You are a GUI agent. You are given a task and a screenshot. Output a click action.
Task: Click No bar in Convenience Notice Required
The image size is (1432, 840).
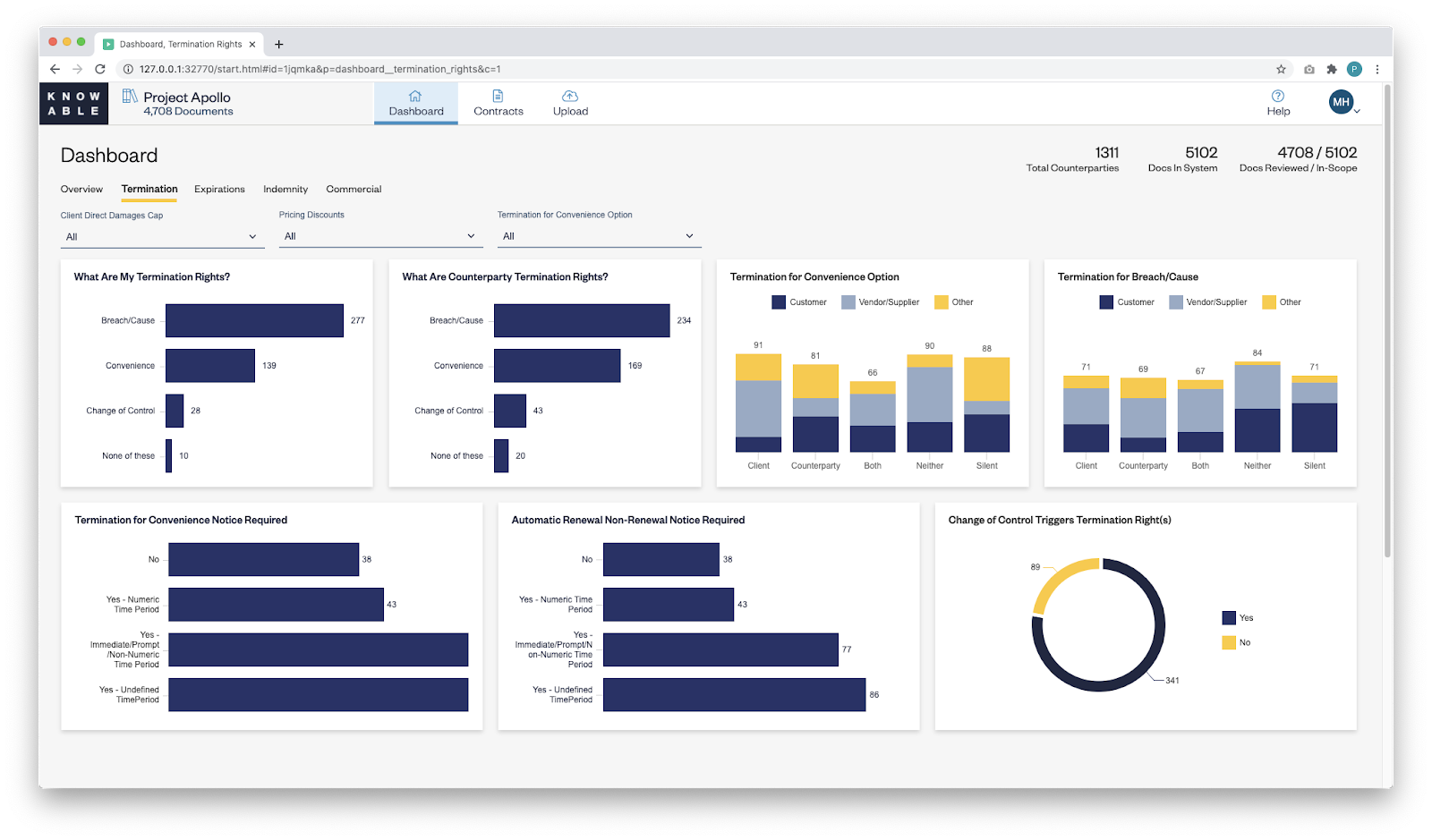(x=264, y=559)
